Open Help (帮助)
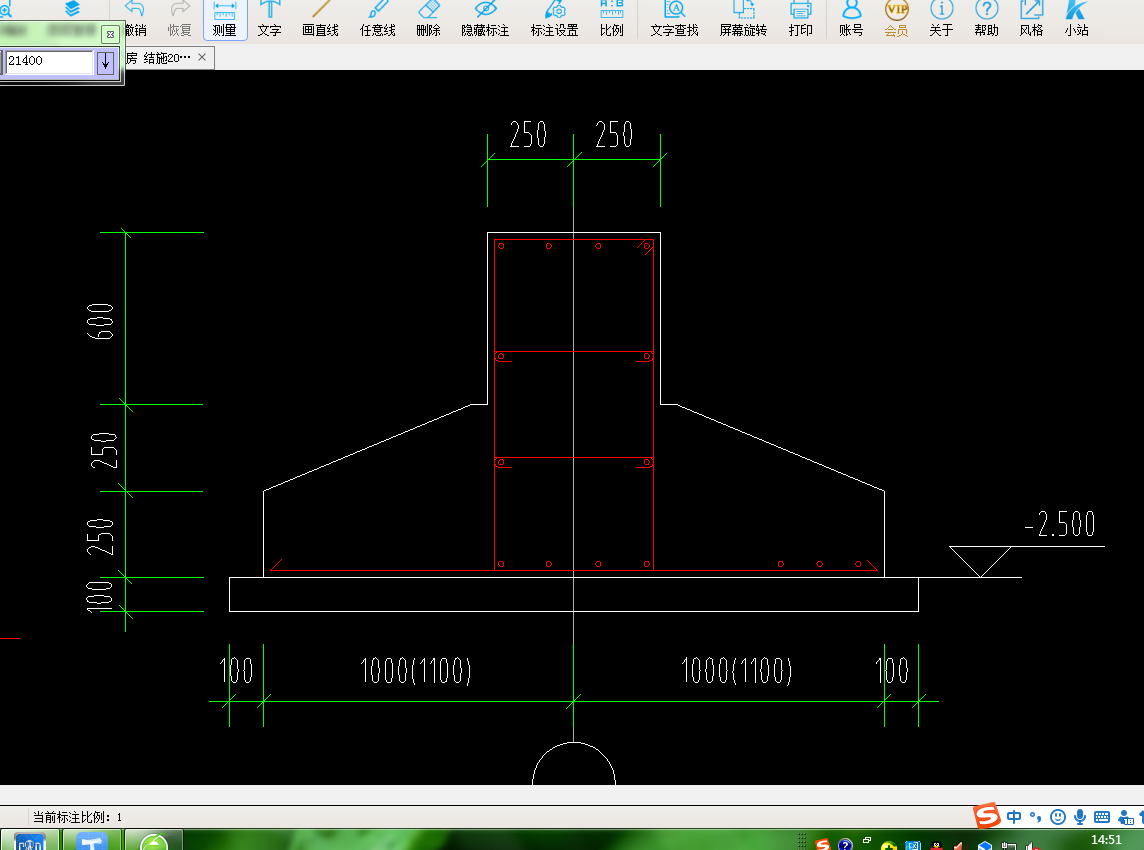Screen dimensions: 1144x850 [x=986, y=19]
